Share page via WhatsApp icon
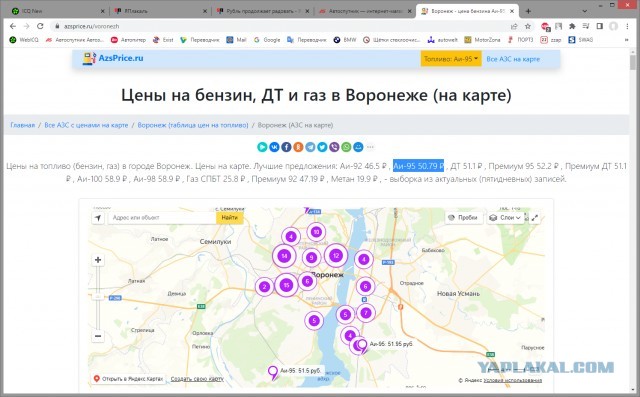Image resolution: width=640 pixels, height=397 pixels. (x=346, y=147)
